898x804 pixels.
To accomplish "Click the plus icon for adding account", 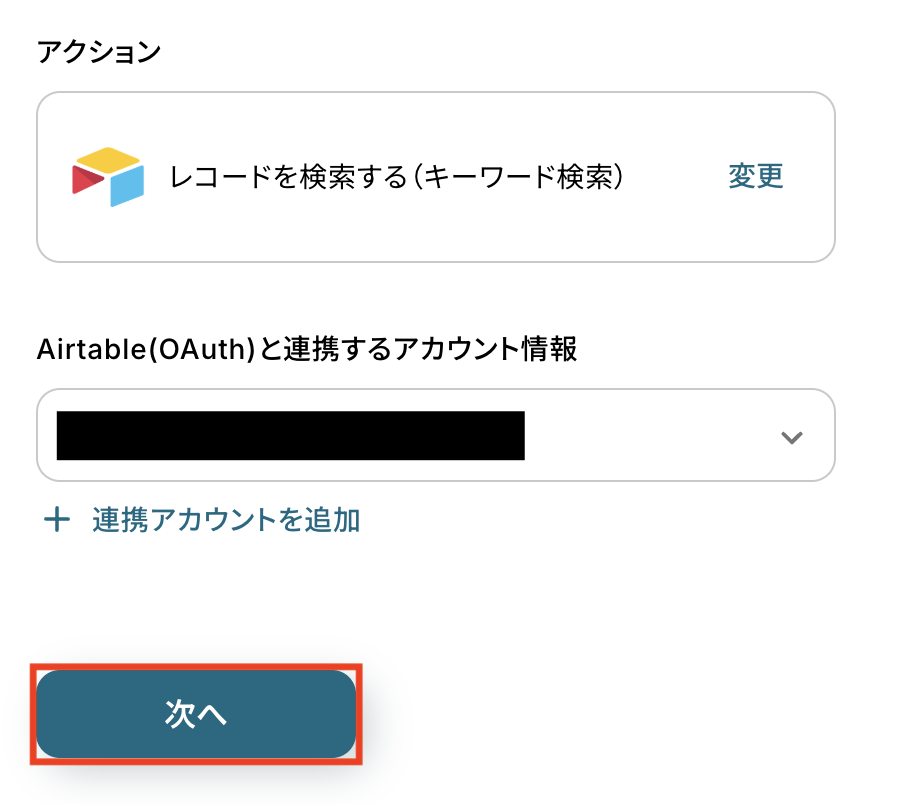I will (x=57, y=520).
